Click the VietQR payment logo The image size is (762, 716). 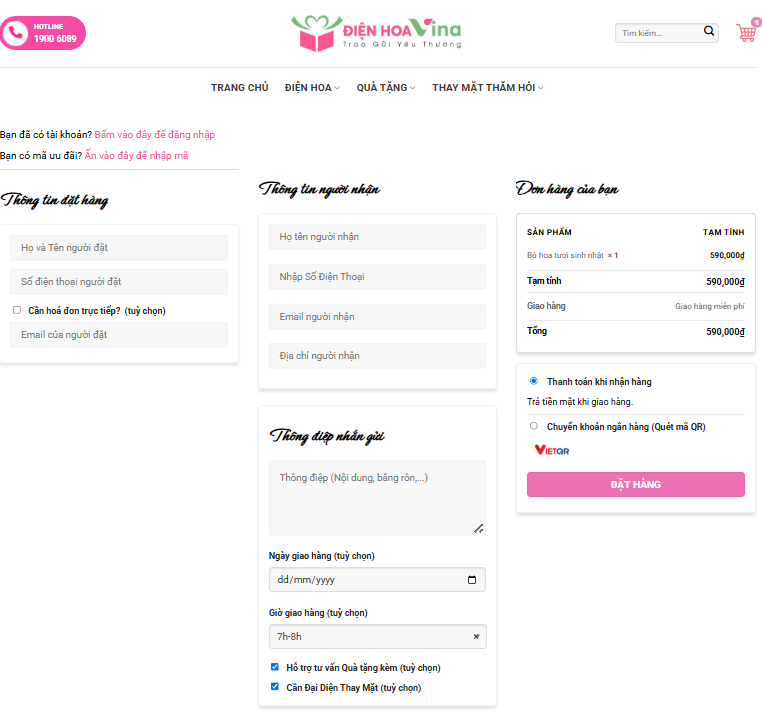[552, 451]
